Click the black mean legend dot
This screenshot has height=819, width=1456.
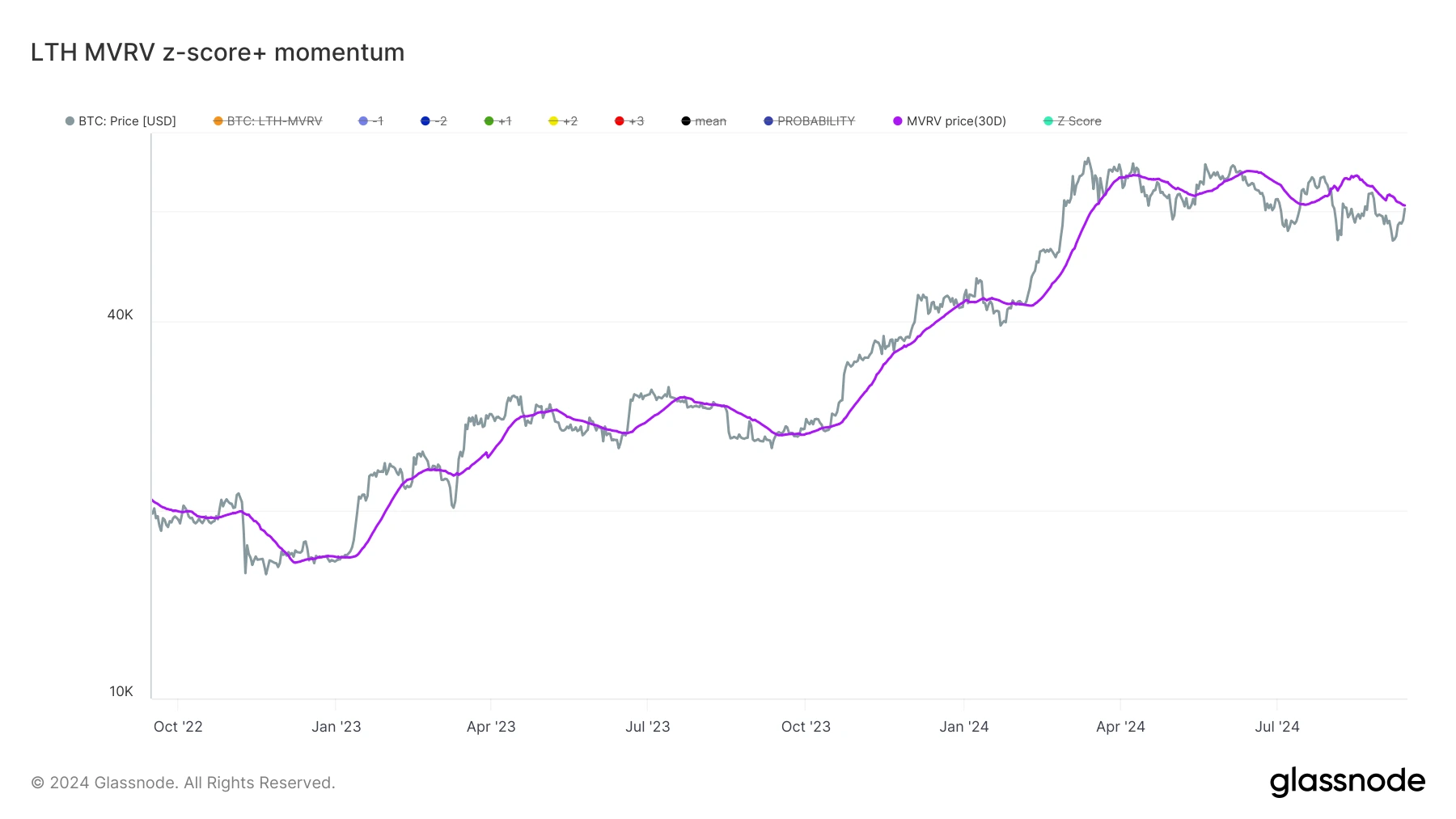point(686,121)
